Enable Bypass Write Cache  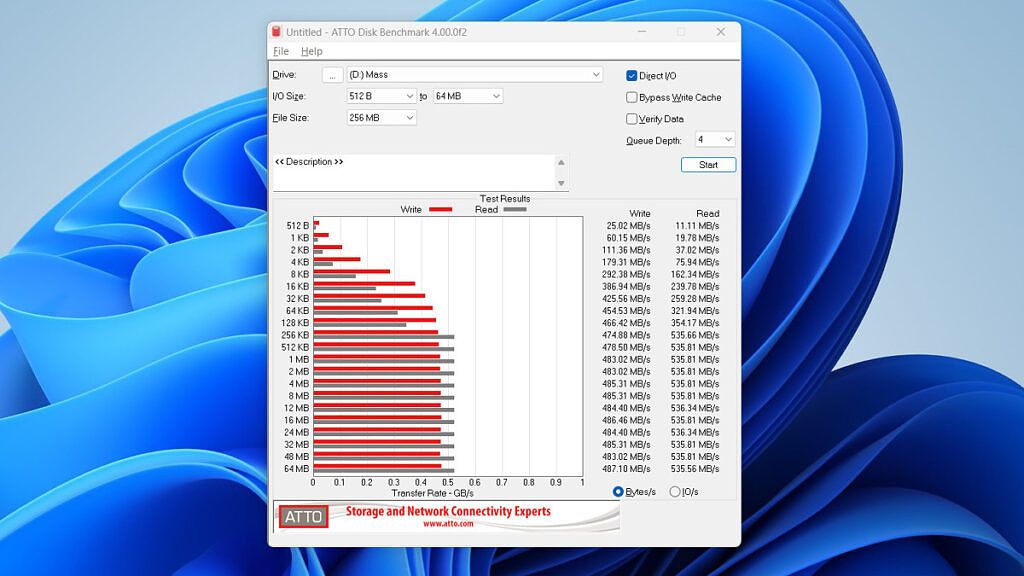[x=632, y=97]
